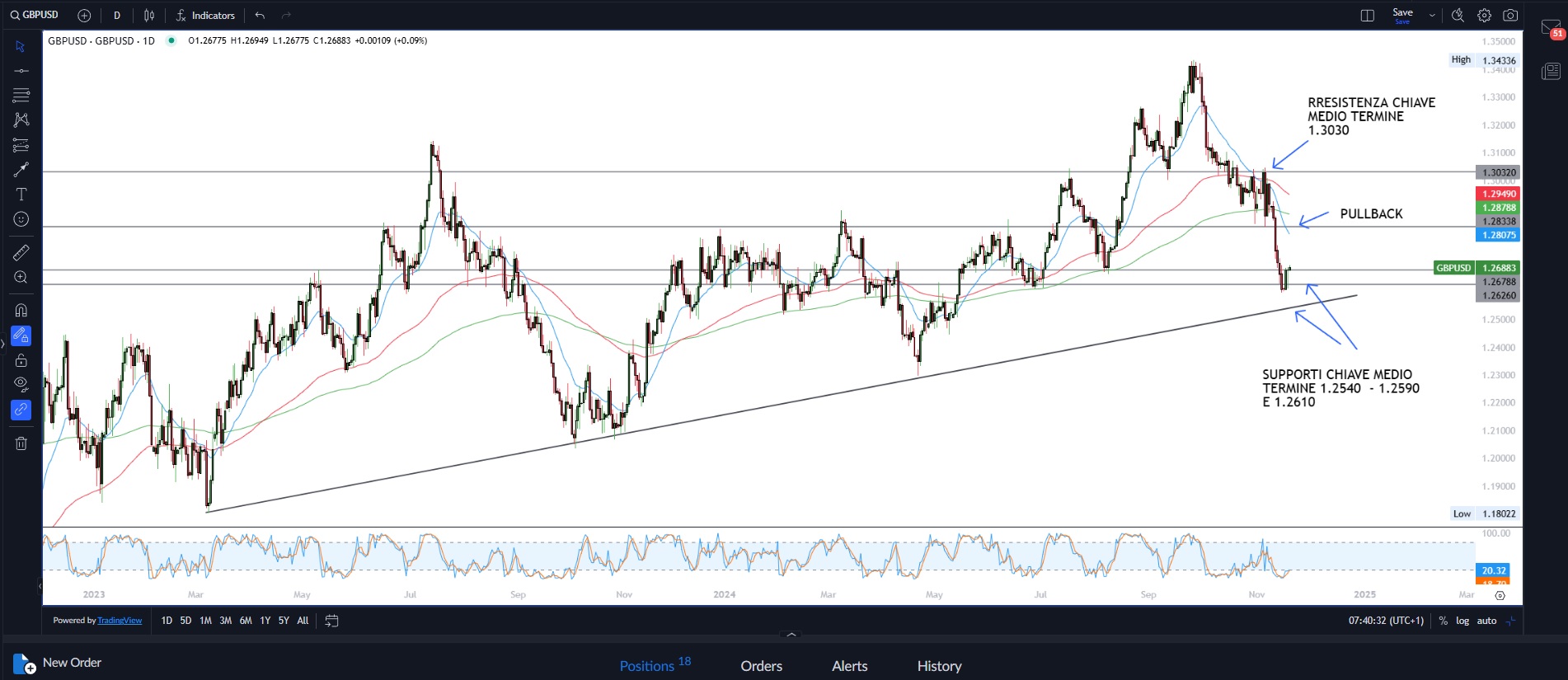1568x680 pixels.
Task: Delete drawings using the trash icon
Action: tap(21, 443)
